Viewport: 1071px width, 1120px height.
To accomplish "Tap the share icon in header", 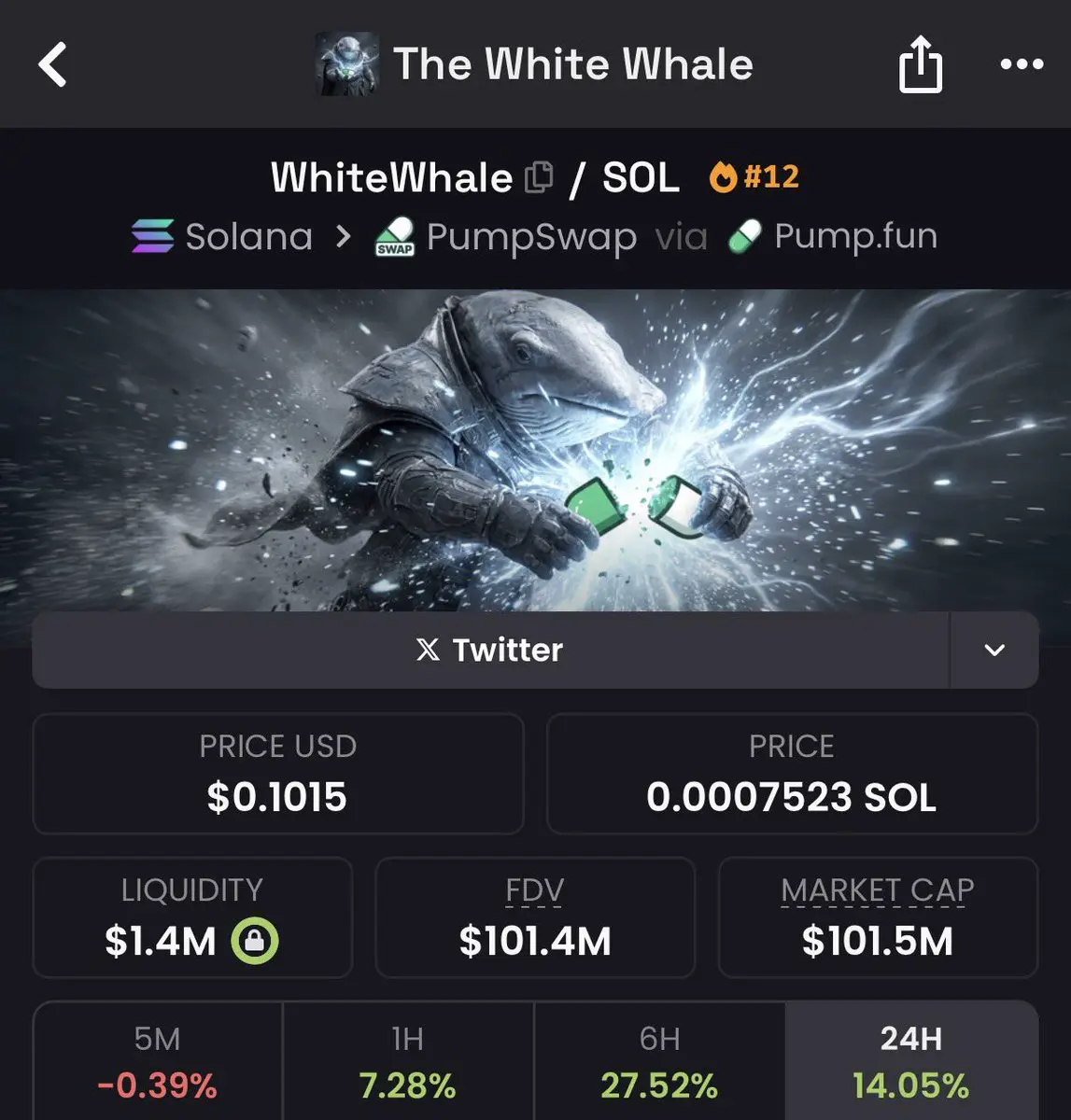I will 920,64.
